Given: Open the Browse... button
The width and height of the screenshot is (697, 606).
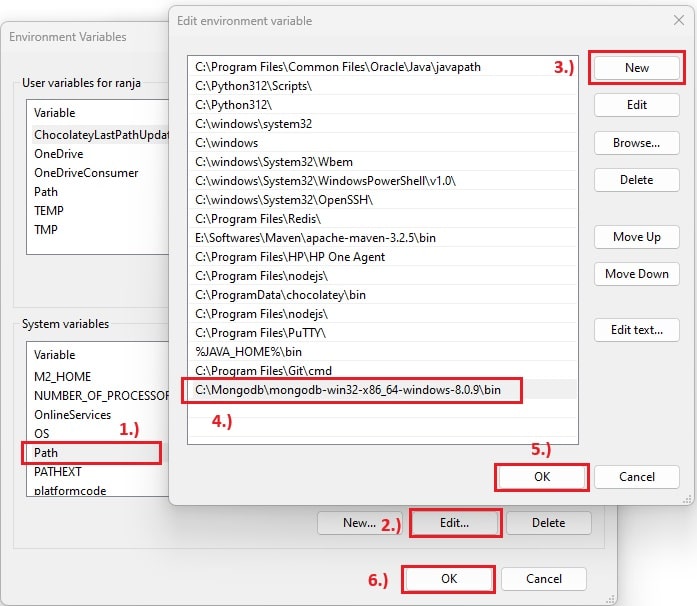Looking at the screenshot, I should [636, 143].
